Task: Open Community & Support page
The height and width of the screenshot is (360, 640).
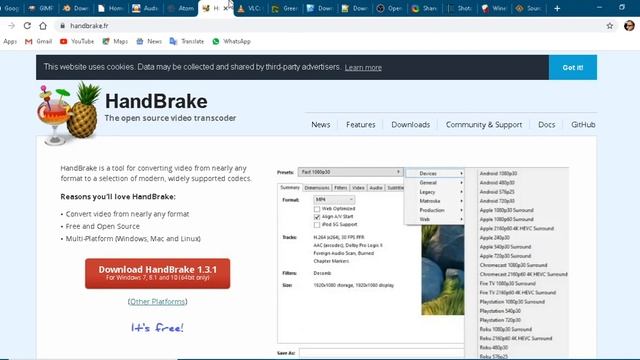Action: 484,124
